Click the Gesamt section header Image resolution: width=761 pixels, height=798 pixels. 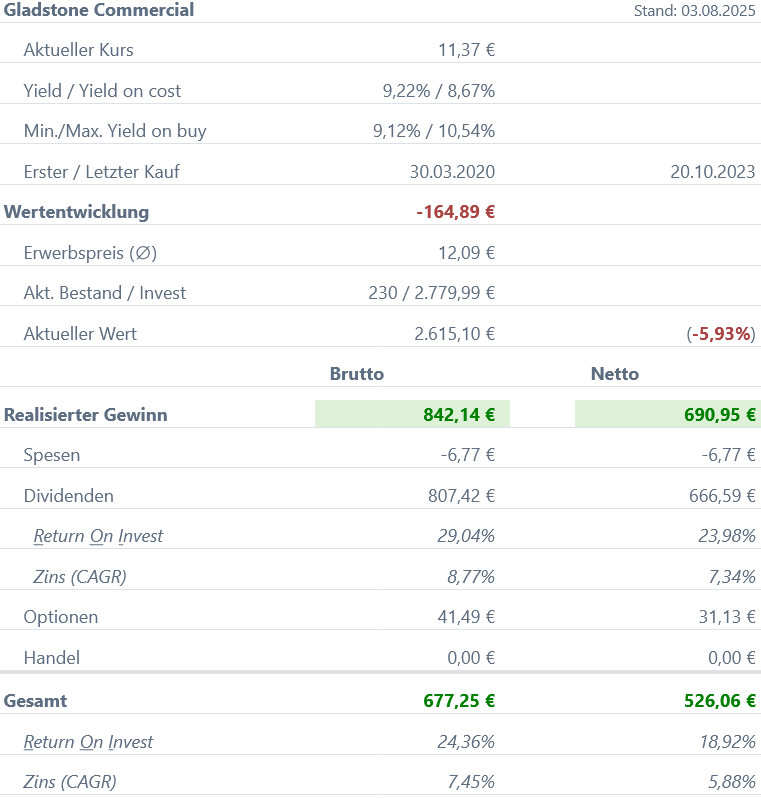[x=36, y=701]
